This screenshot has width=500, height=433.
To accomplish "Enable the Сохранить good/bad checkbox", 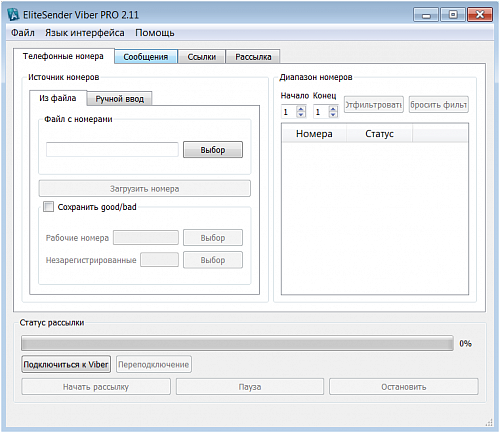I will point(49,207).
